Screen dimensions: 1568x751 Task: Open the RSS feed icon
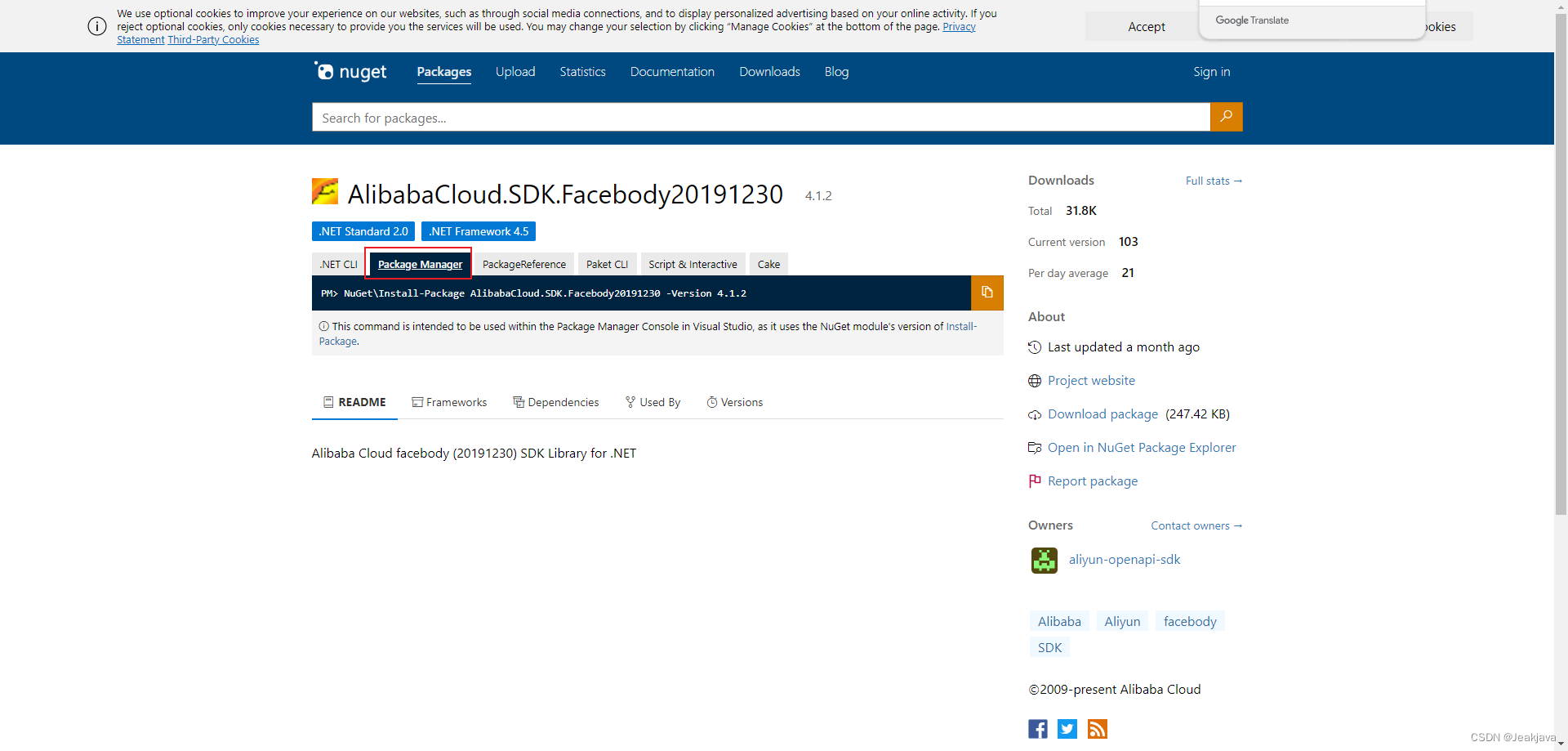(x=1098, y=729)
